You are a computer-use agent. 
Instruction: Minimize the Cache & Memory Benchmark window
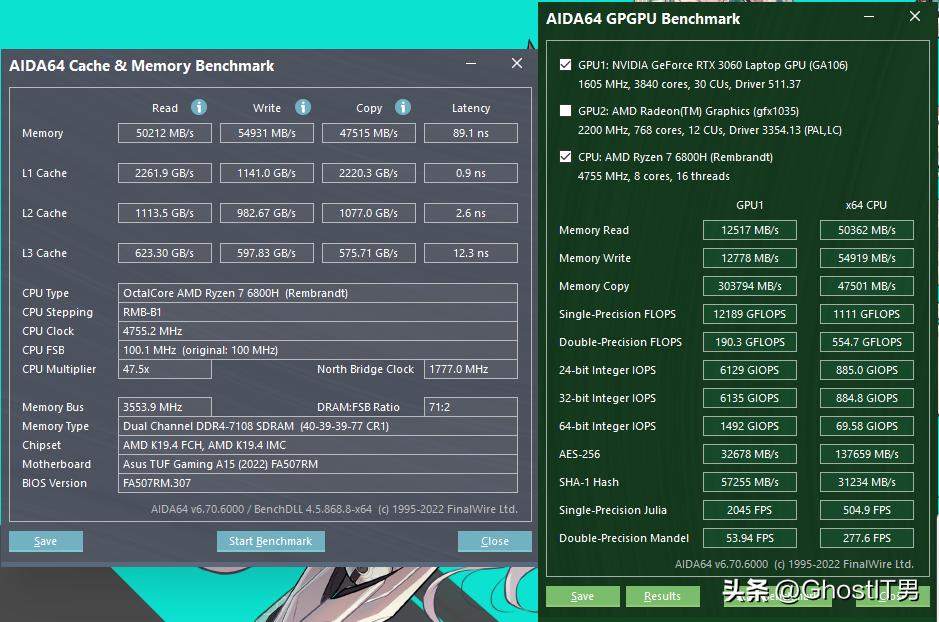click(x=471, y=64)
